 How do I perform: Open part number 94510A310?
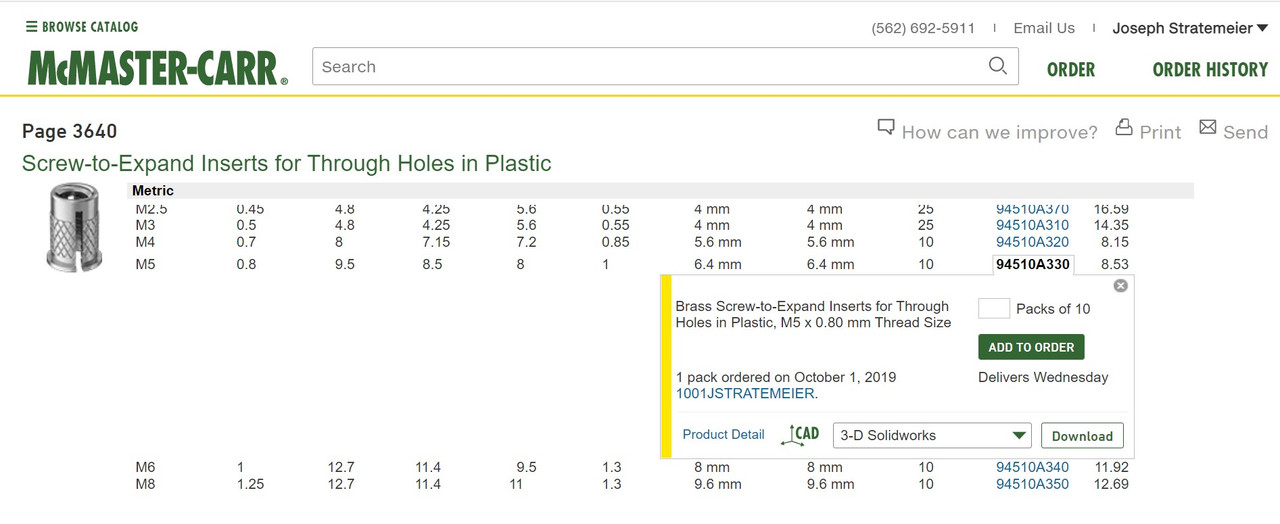[x=1032, y=225]
